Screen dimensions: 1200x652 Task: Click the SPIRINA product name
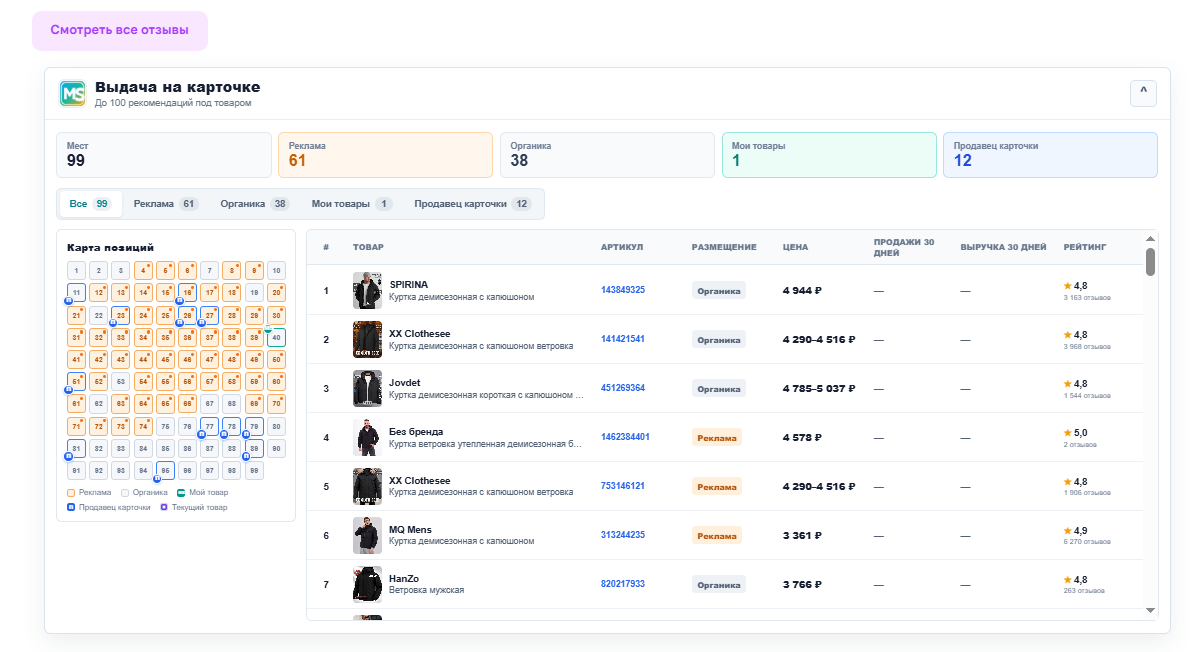coord(408,285)
